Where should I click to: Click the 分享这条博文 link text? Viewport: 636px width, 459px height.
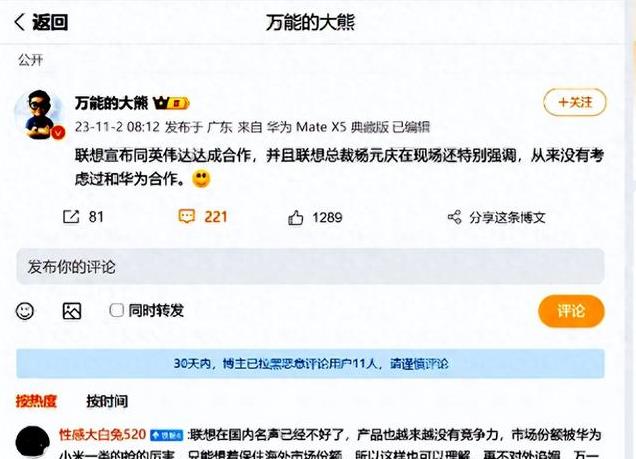tap(507, 218)
